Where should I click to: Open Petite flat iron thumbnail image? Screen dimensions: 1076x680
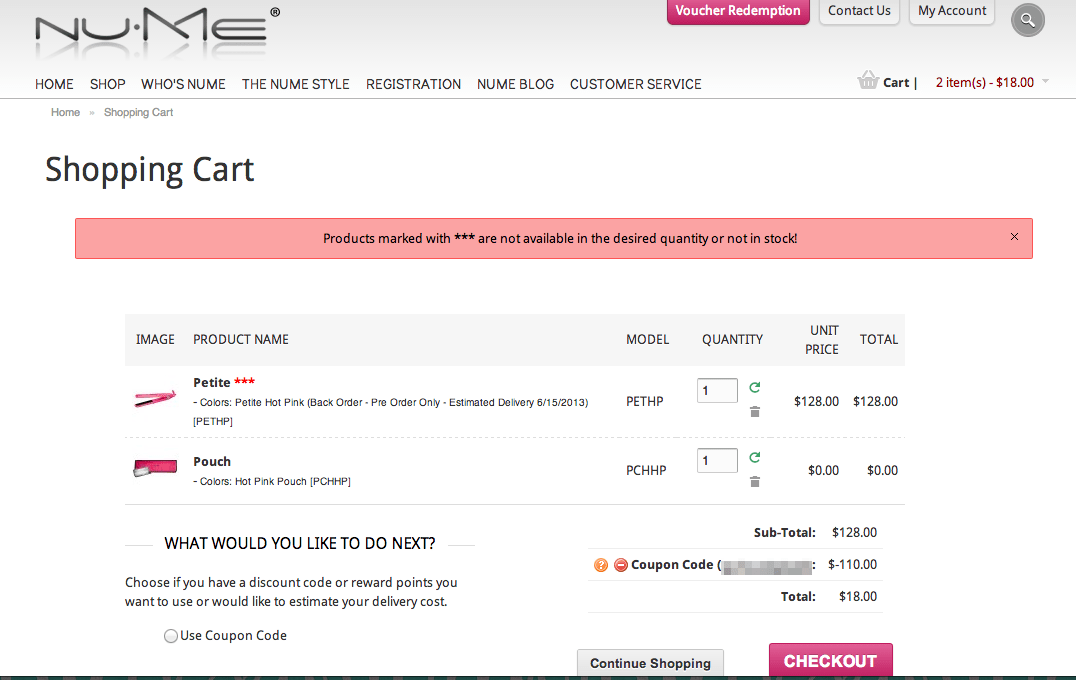(x=155, y=399)
